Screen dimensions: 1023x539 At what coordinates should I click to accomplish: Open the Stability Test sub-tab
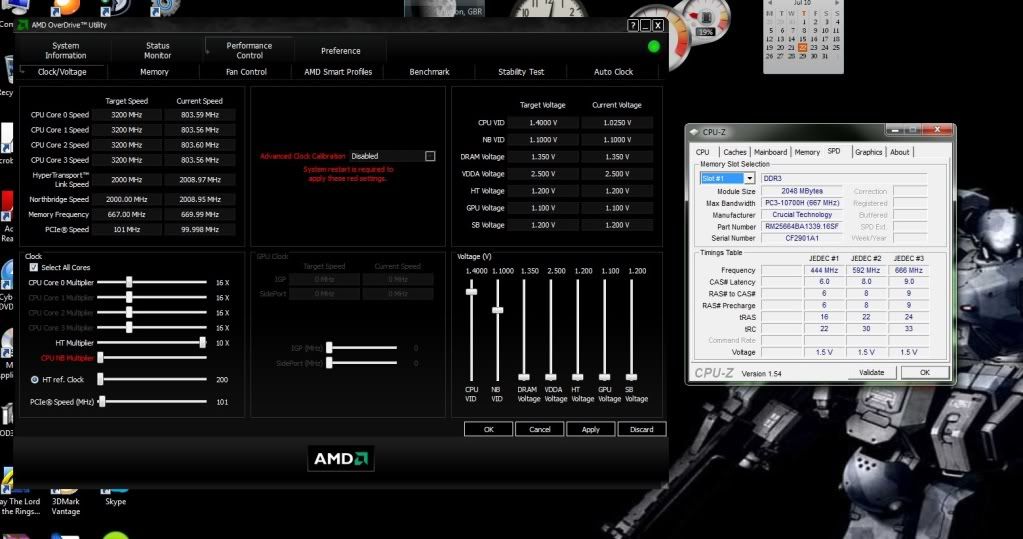coord(521,72)
